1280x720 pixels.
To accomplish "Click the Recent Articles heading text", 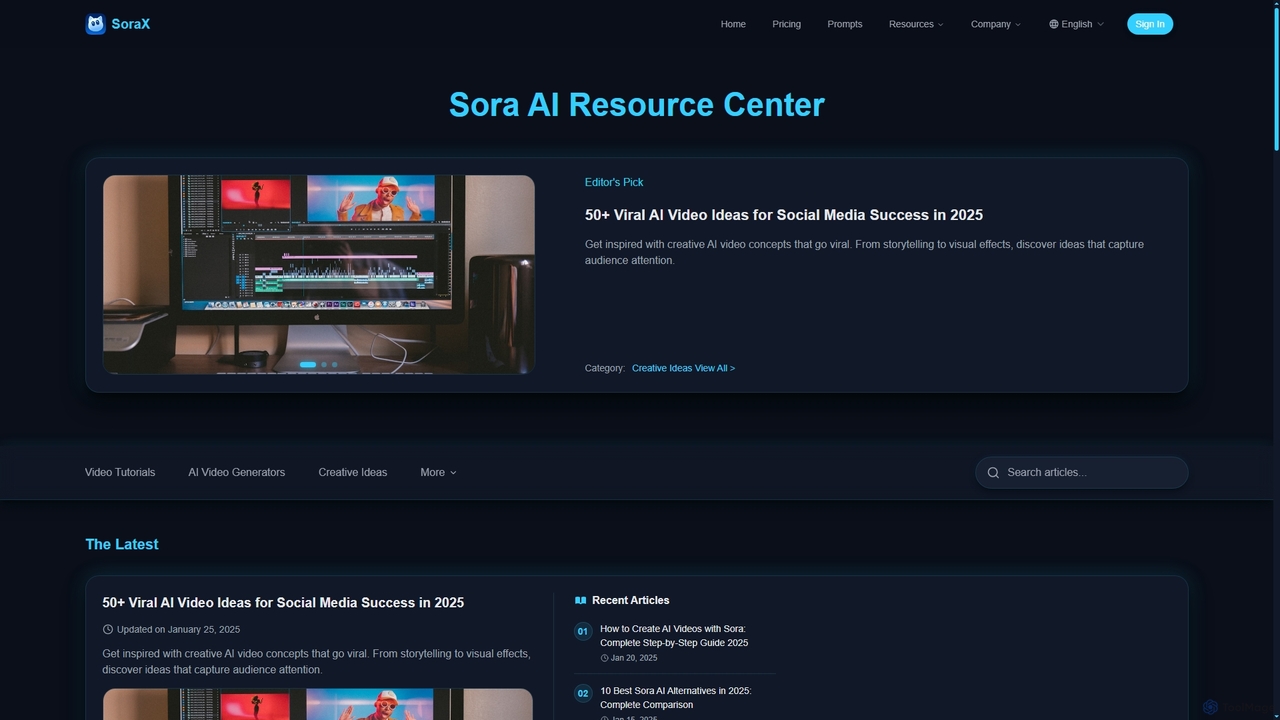I will point(631,600).
